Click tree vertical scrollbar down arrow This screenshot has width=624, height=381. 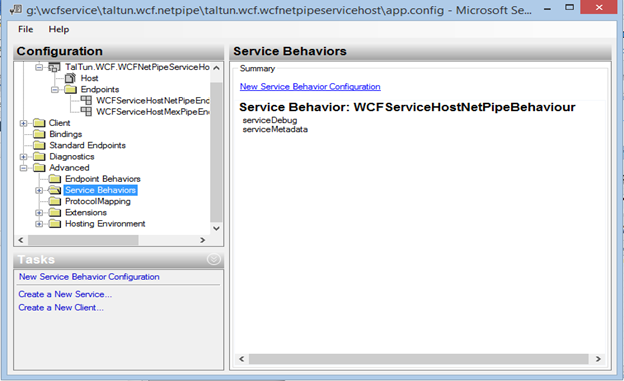click(216, 229)
